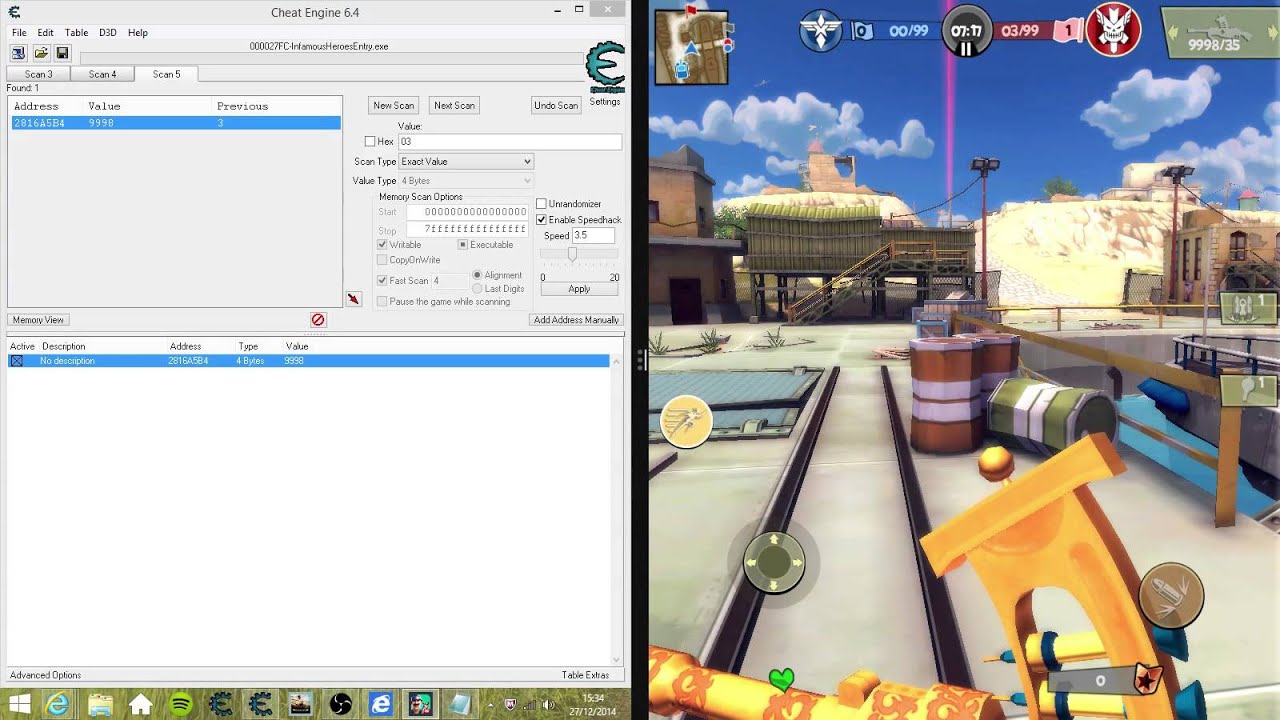Click the open-folder load table icon
This screenshot has width=1280, height=720.
tap(41, 53)
